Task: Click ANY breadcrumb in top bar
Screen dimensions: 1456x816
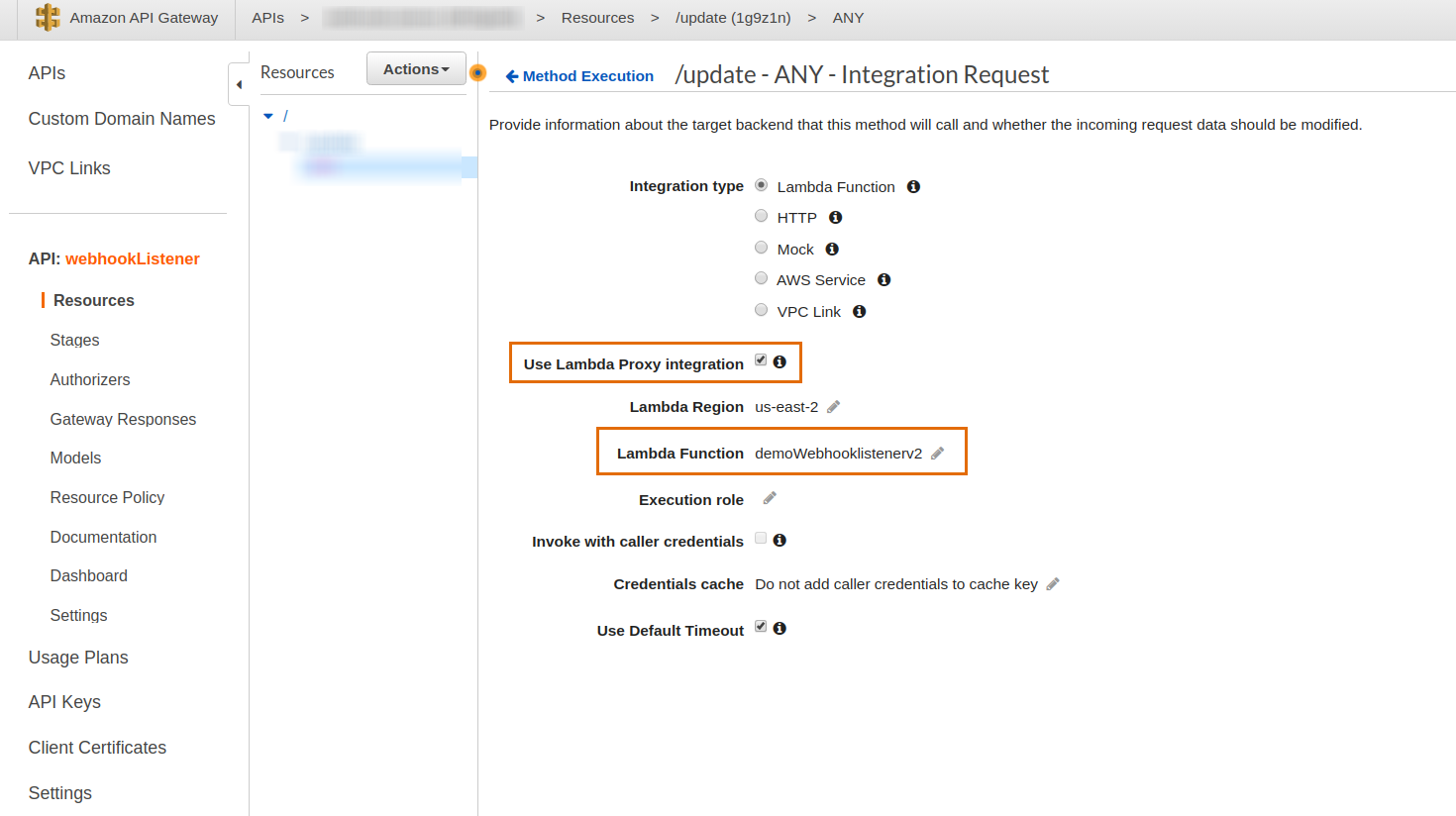Action: pos(848,18)
